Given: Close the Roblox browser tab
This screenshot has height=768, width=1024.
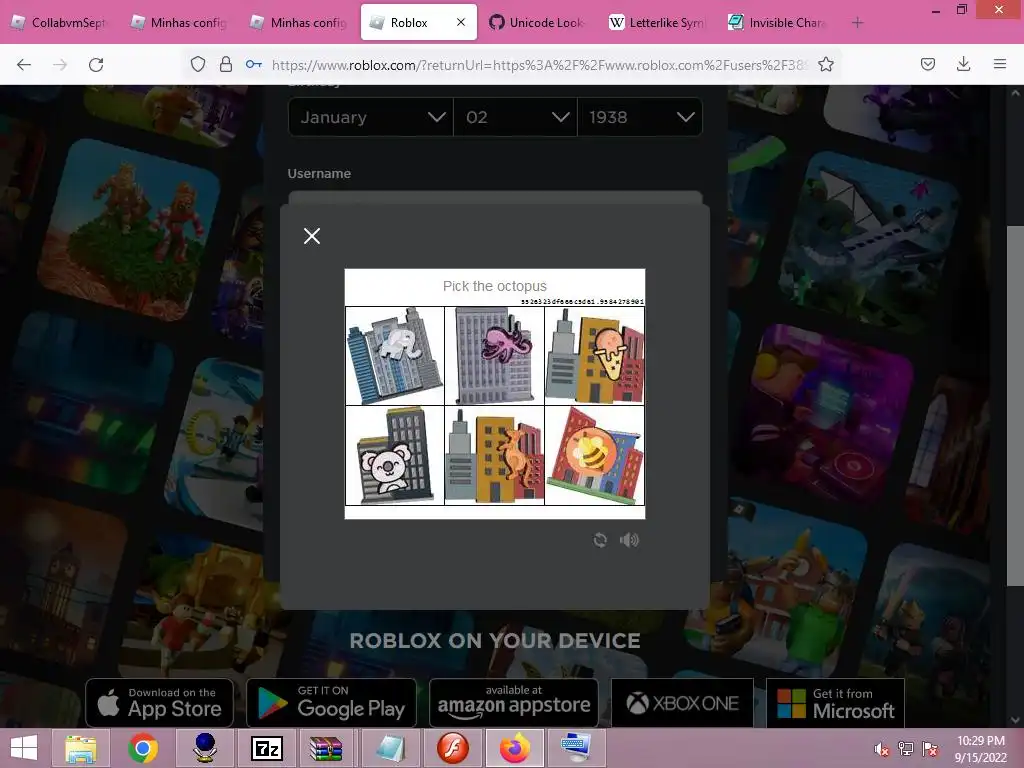Looking at the screenshot, I should [x=461, y=22].
